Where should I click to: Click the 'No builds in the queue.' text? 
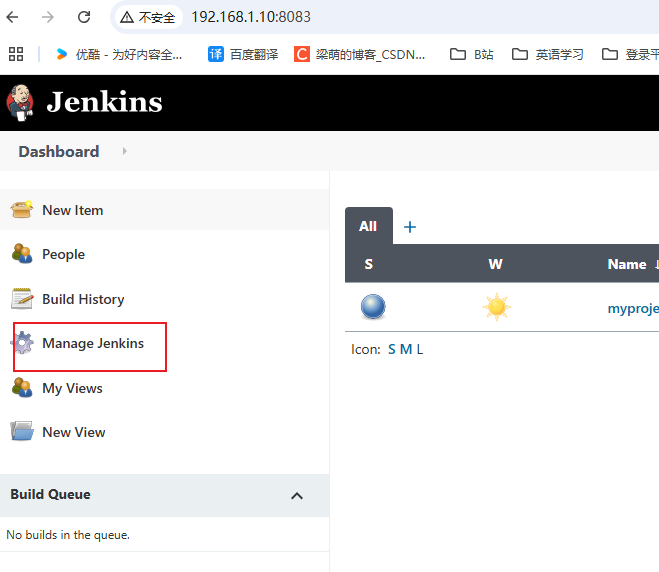click(x=68, y=535)
